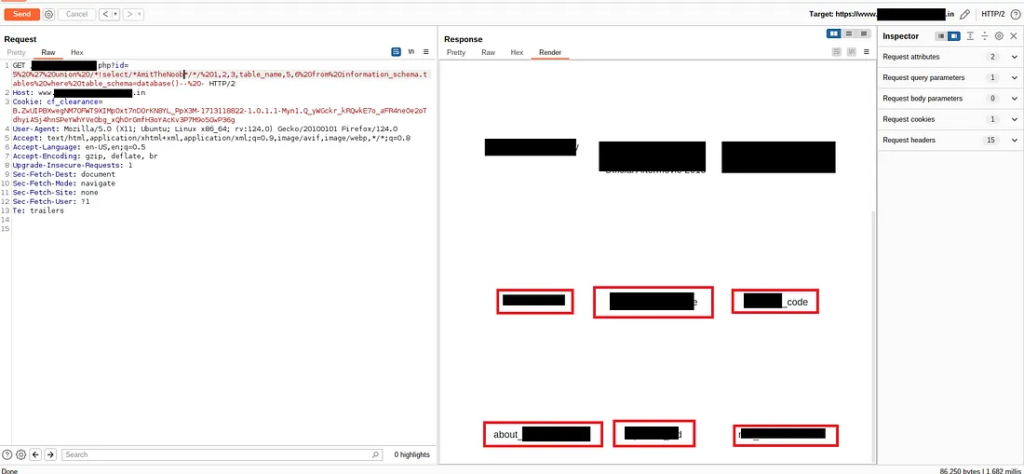Toggle Request pane word-wrap icon
The height and width of the screenshot is (474, 1024).
pos(396,52)
